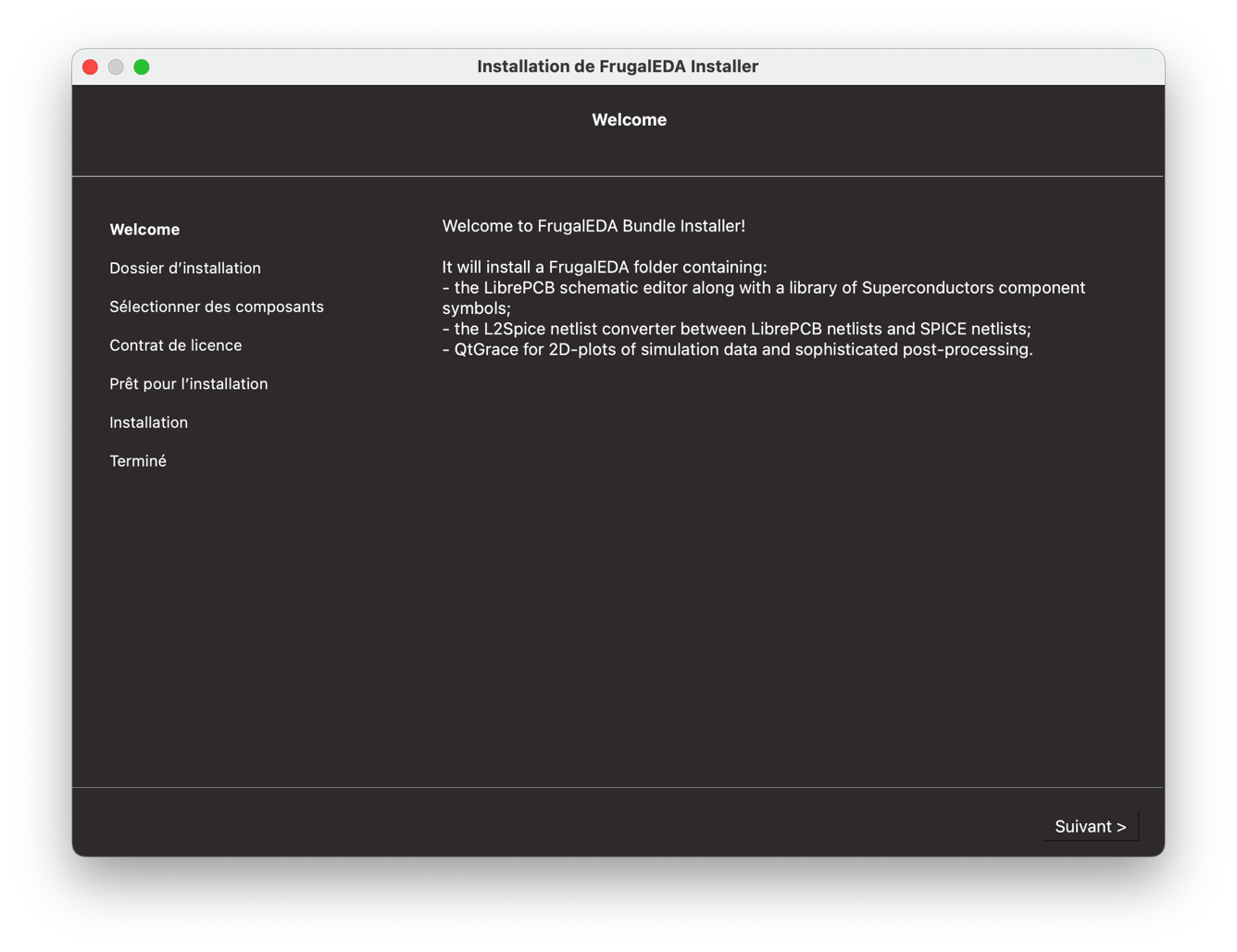Click the Welcome page heading at top
This screenshot has width=1237, height=952.
coord(629,119)
